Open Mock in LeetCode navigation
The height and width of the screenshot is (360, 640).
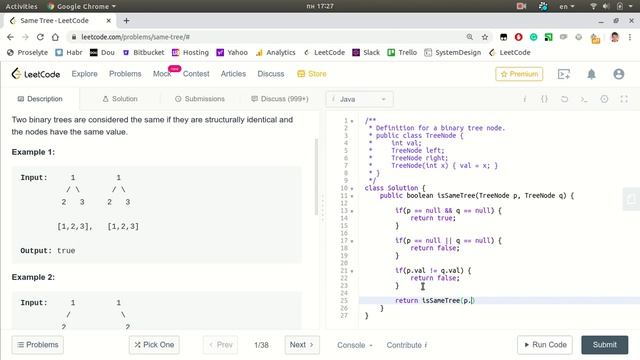(162, 74)
